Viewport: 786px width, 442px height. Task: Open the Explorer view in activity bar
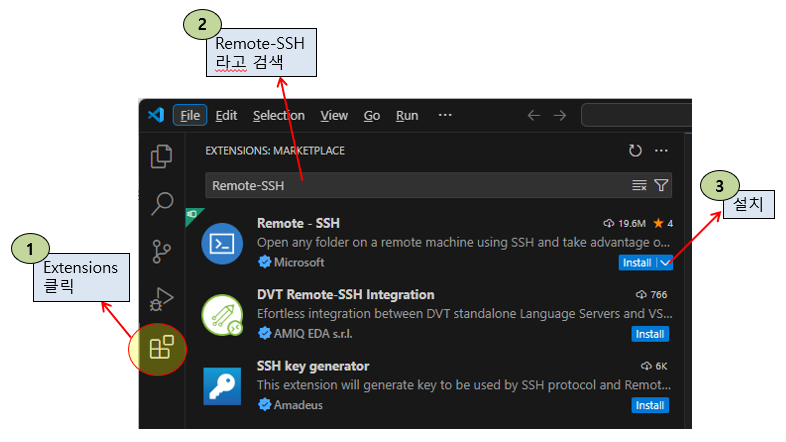[x=161, y=156]
